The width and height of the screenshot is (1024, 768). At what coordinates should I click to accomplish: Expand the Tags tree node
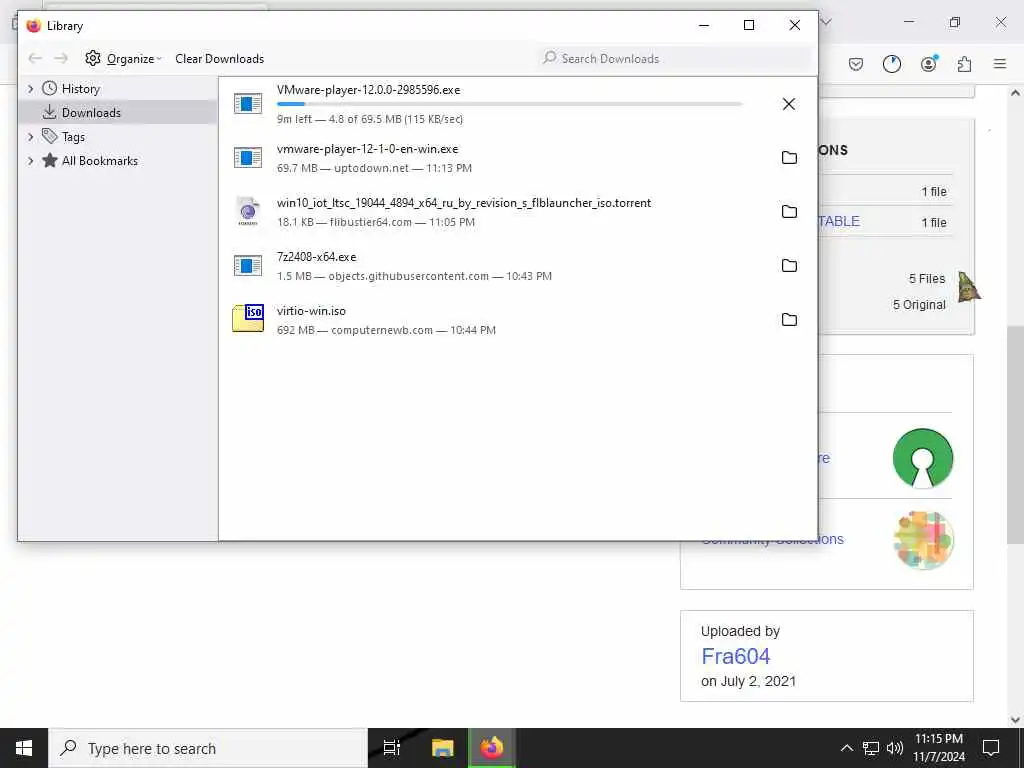pos(30,136)
